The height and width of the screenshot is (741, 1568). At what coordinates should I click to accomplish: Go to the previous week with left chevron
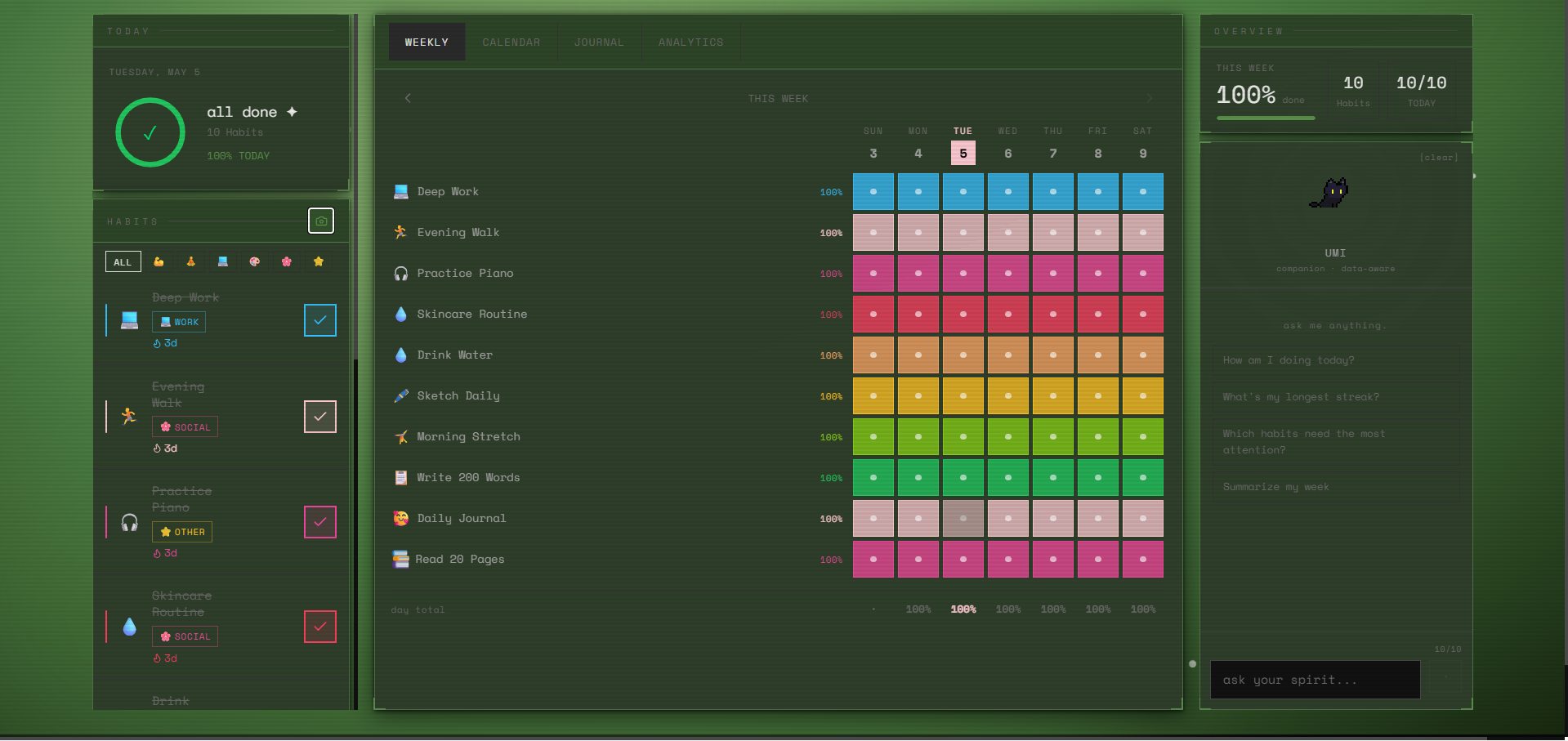tap(408, 98)
